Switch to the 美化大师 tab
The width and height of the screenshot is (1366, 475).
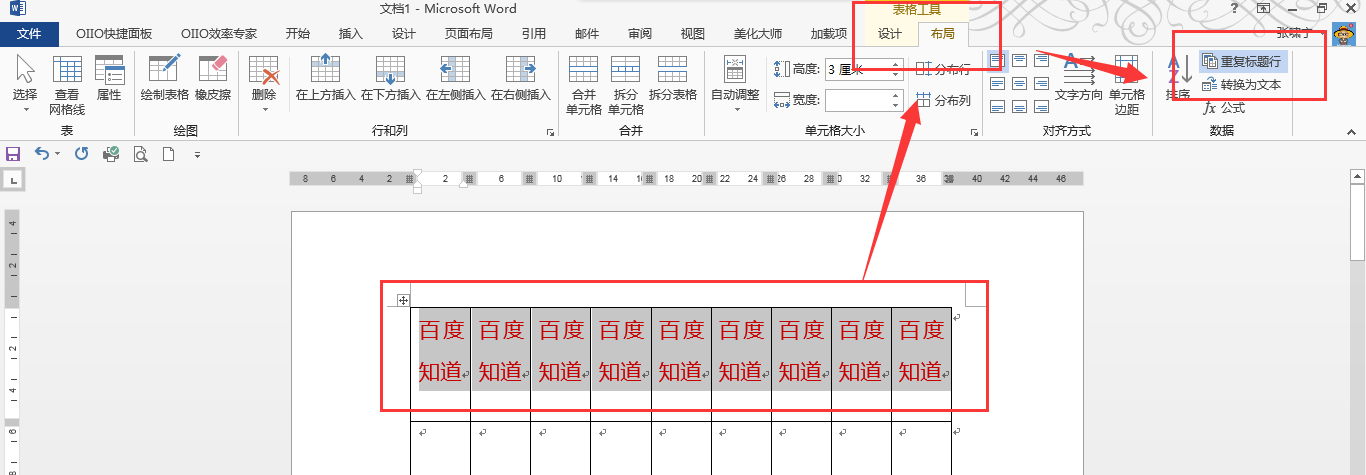coord(758,34)
